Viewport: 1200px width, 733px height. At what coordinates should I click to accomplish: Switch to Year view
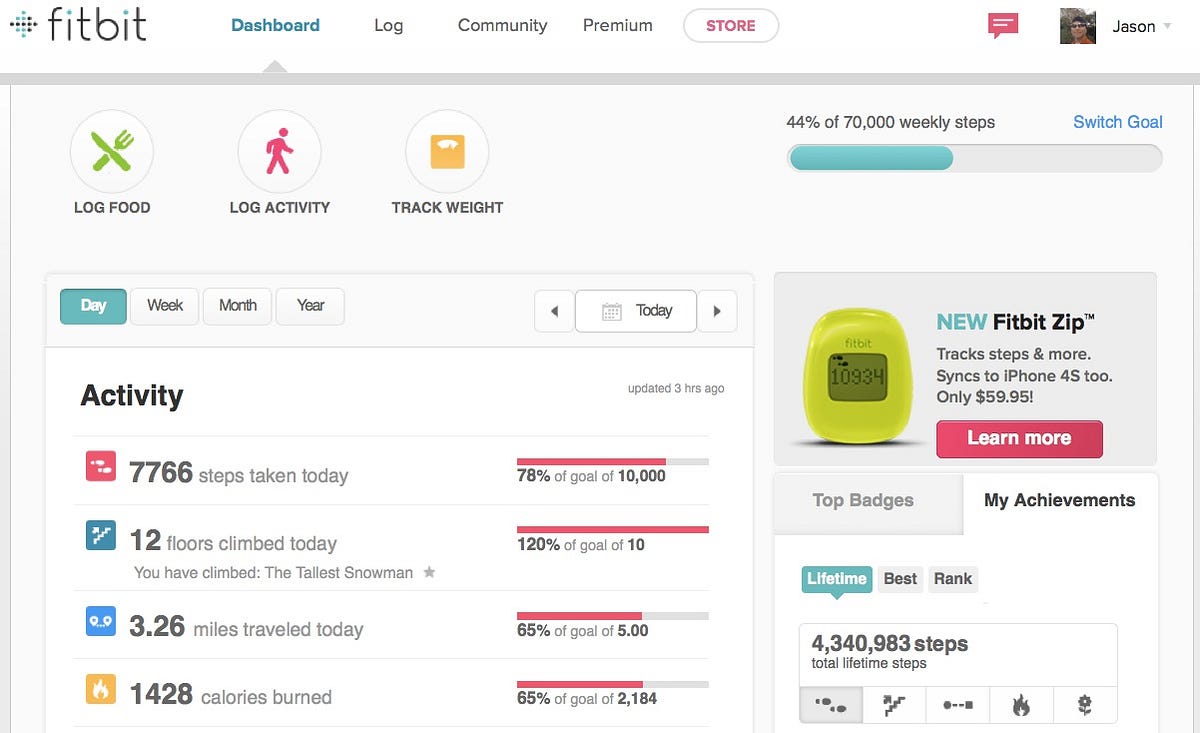click(x=310, y=306)
